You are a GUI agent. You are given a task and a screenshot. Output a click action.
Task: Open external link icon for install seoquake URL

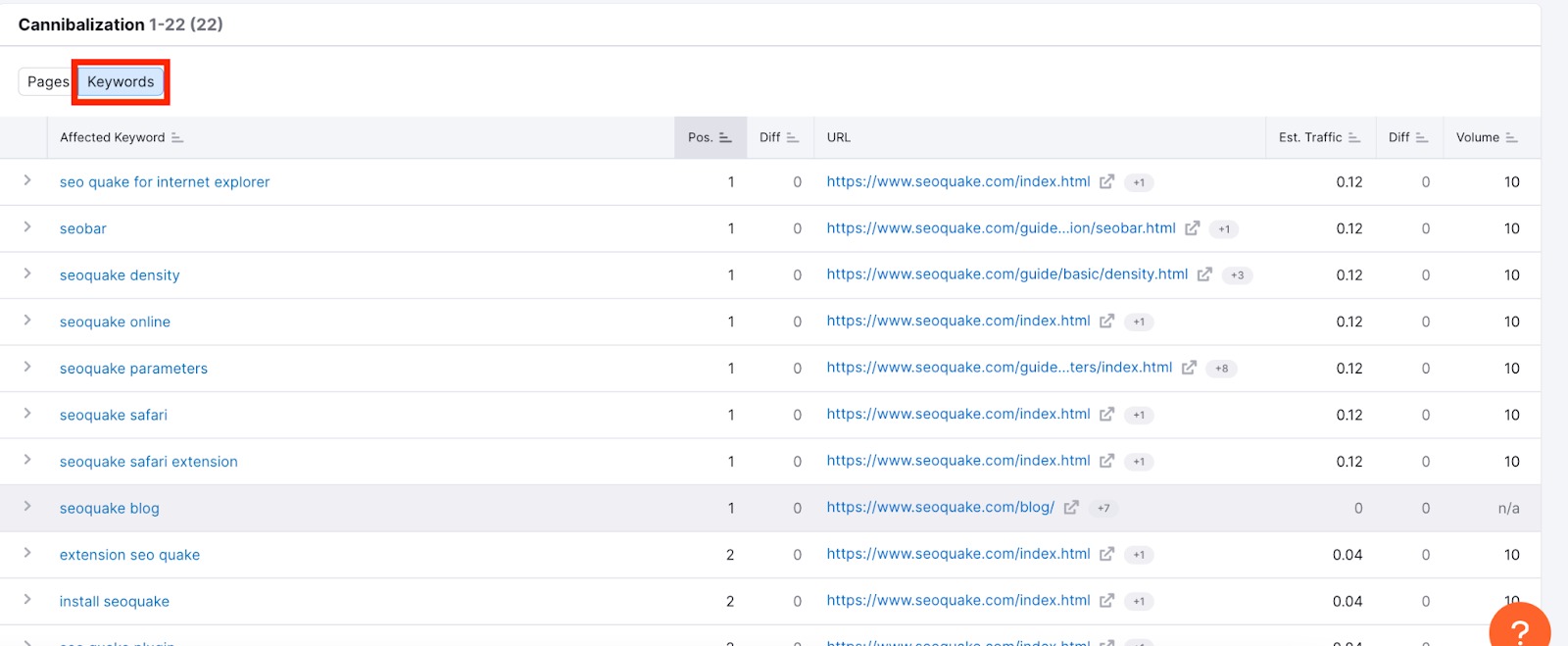[1106, 601]
